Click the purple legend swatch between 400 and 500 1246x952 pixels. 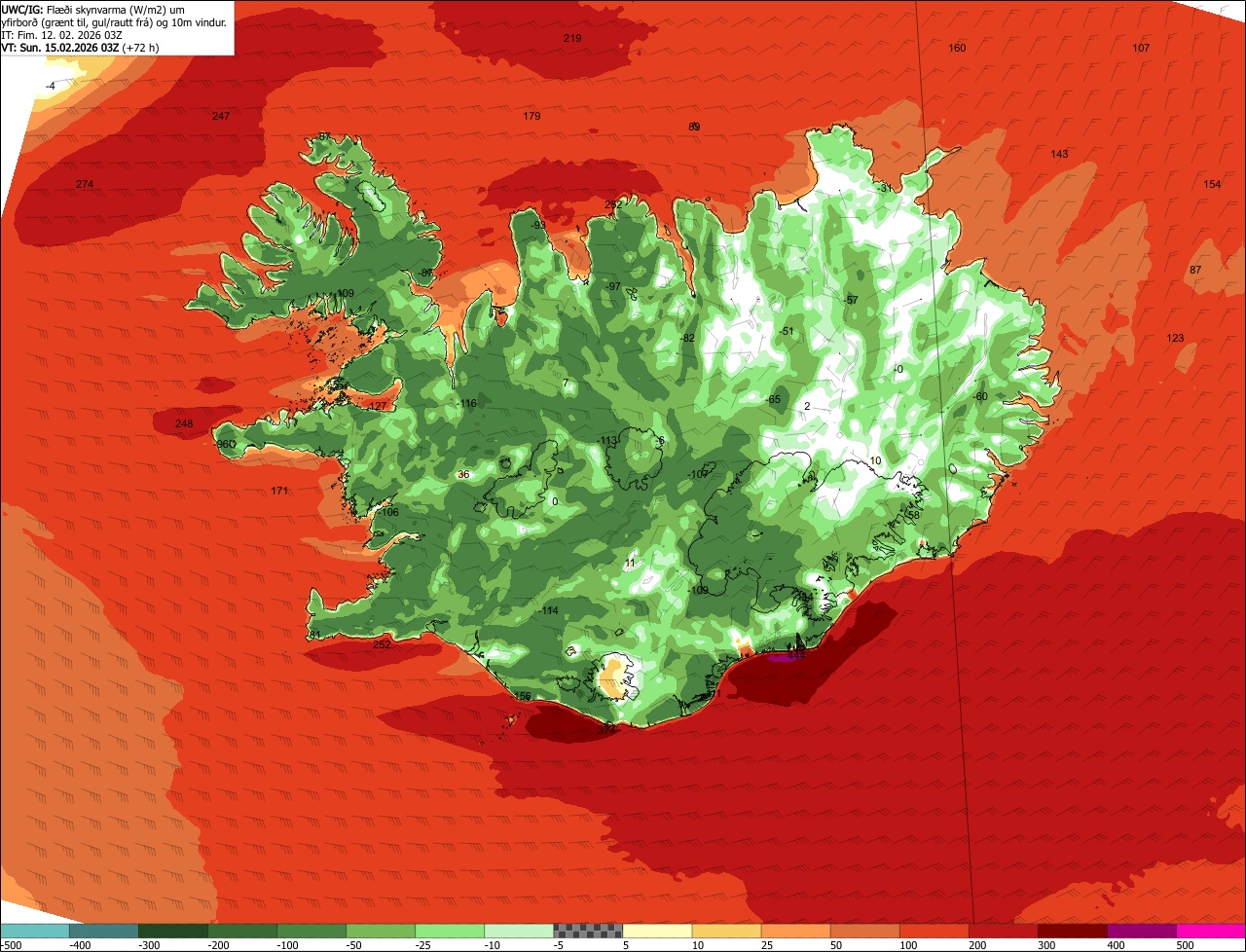(1142, 931)
